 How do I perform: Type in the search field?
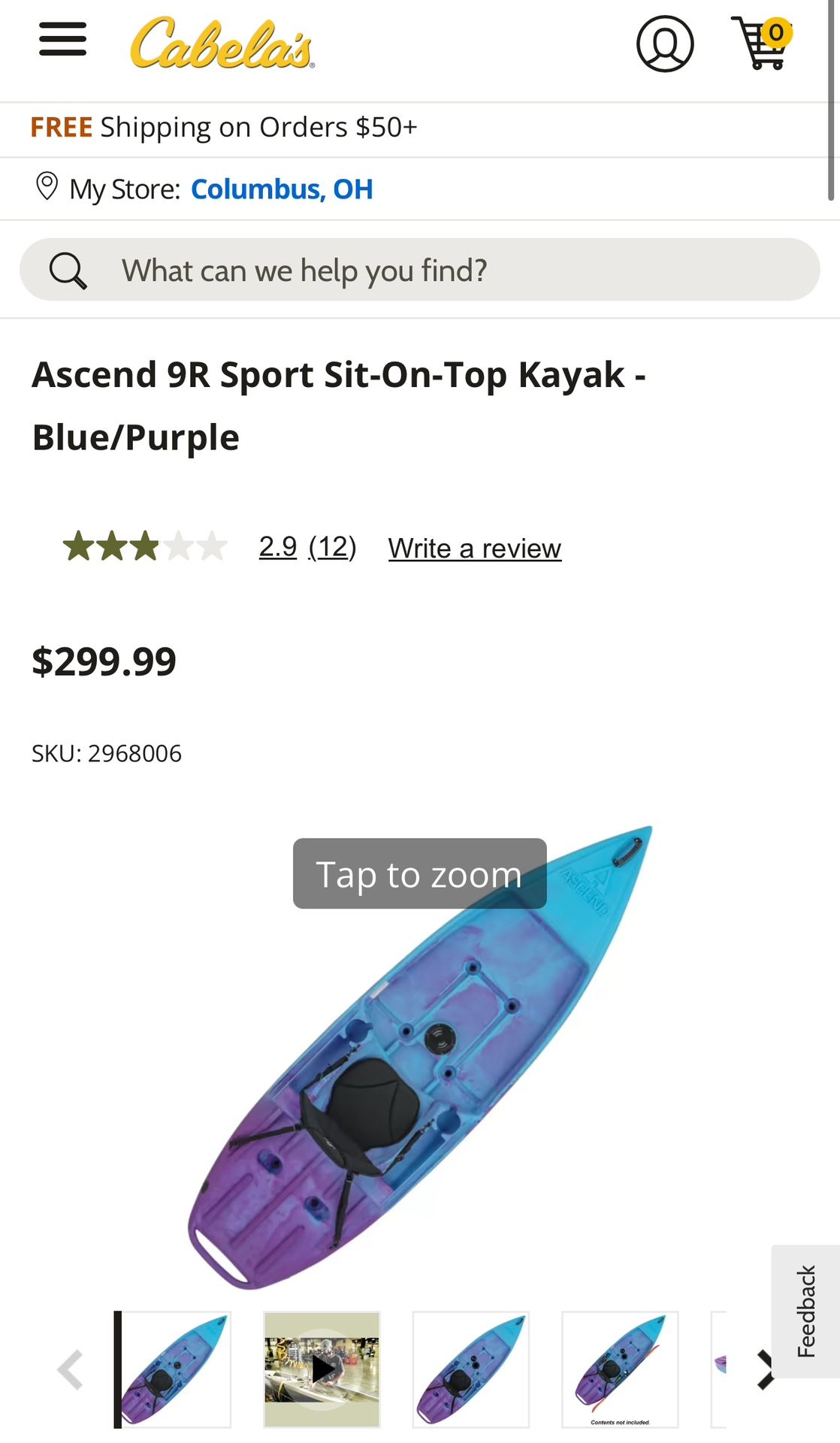point(451,271)
